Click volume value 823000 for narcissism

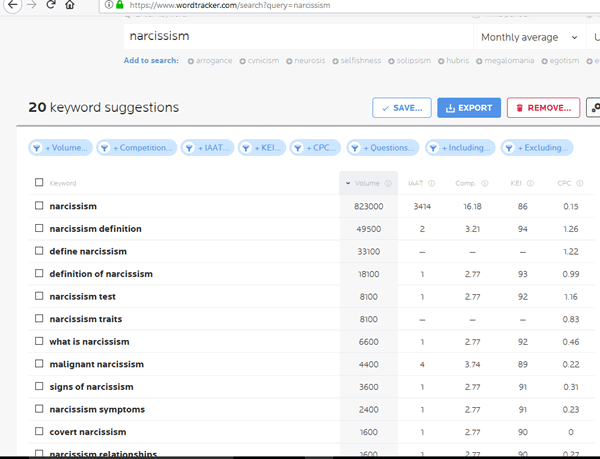[368, 207]
